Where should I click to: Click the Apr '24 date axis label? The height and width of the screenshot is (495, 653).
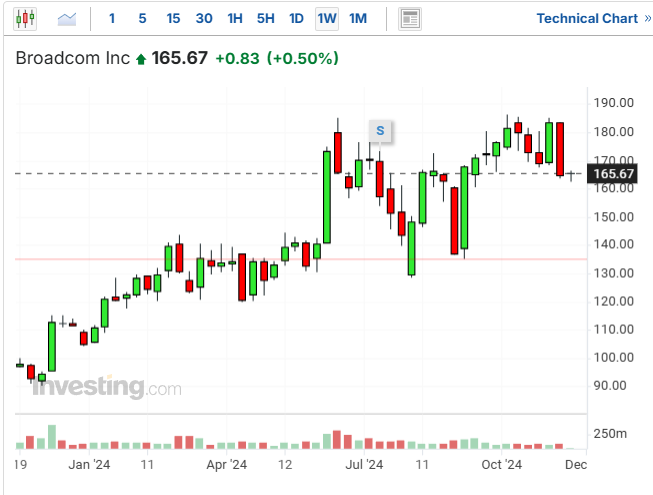coord(227,465)
